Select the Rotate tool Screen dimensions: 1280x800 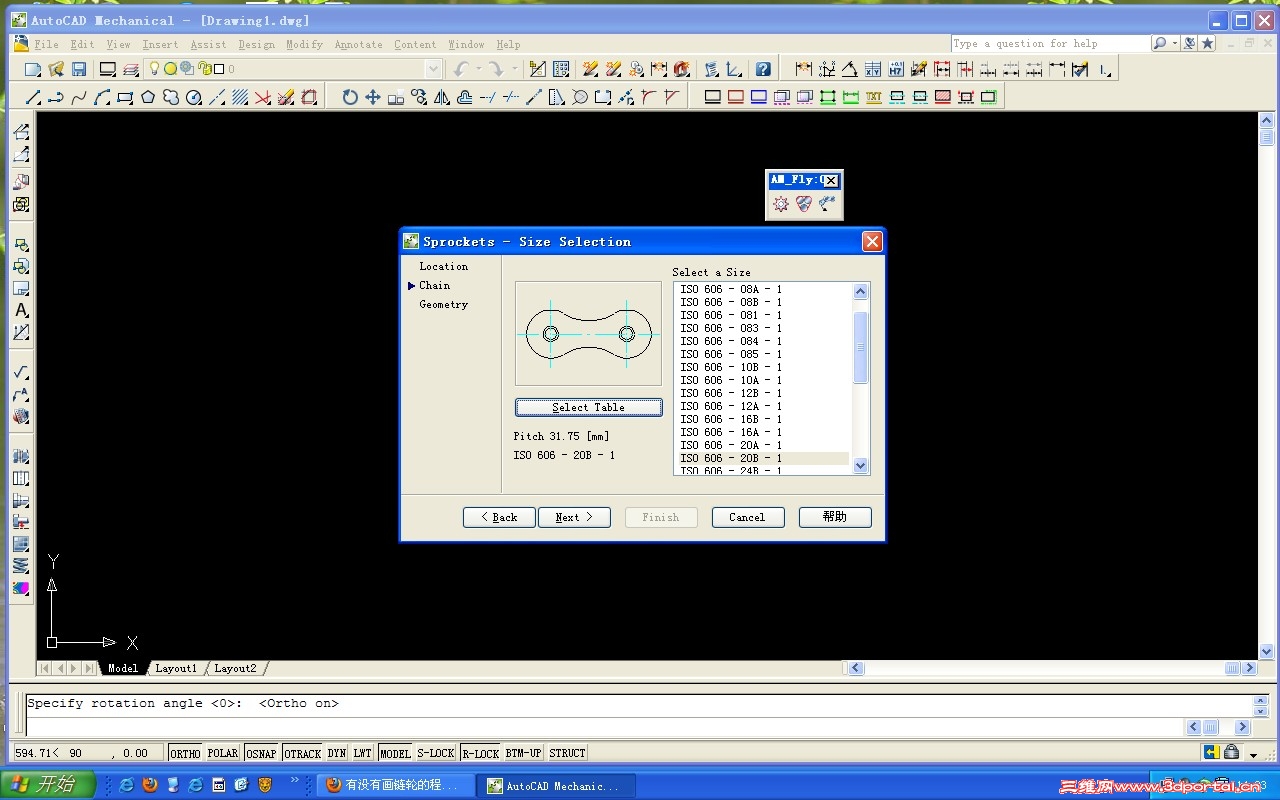pyautogui.click(x=350, y=97)
